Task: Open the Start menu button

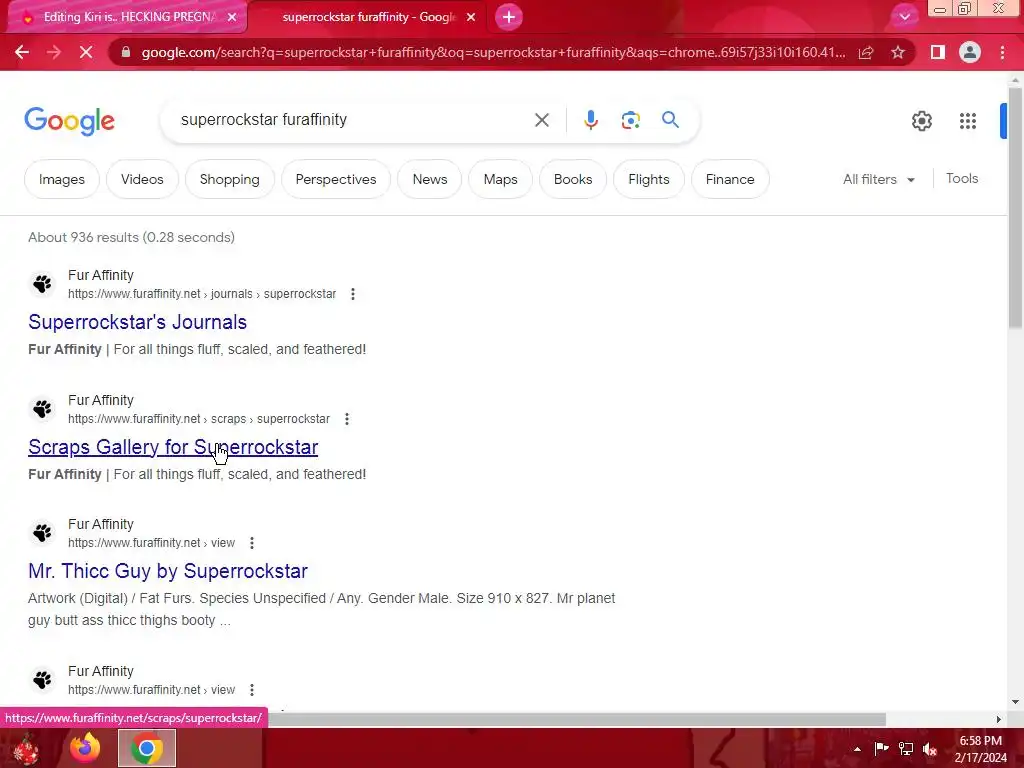Action: click(26, 748)
